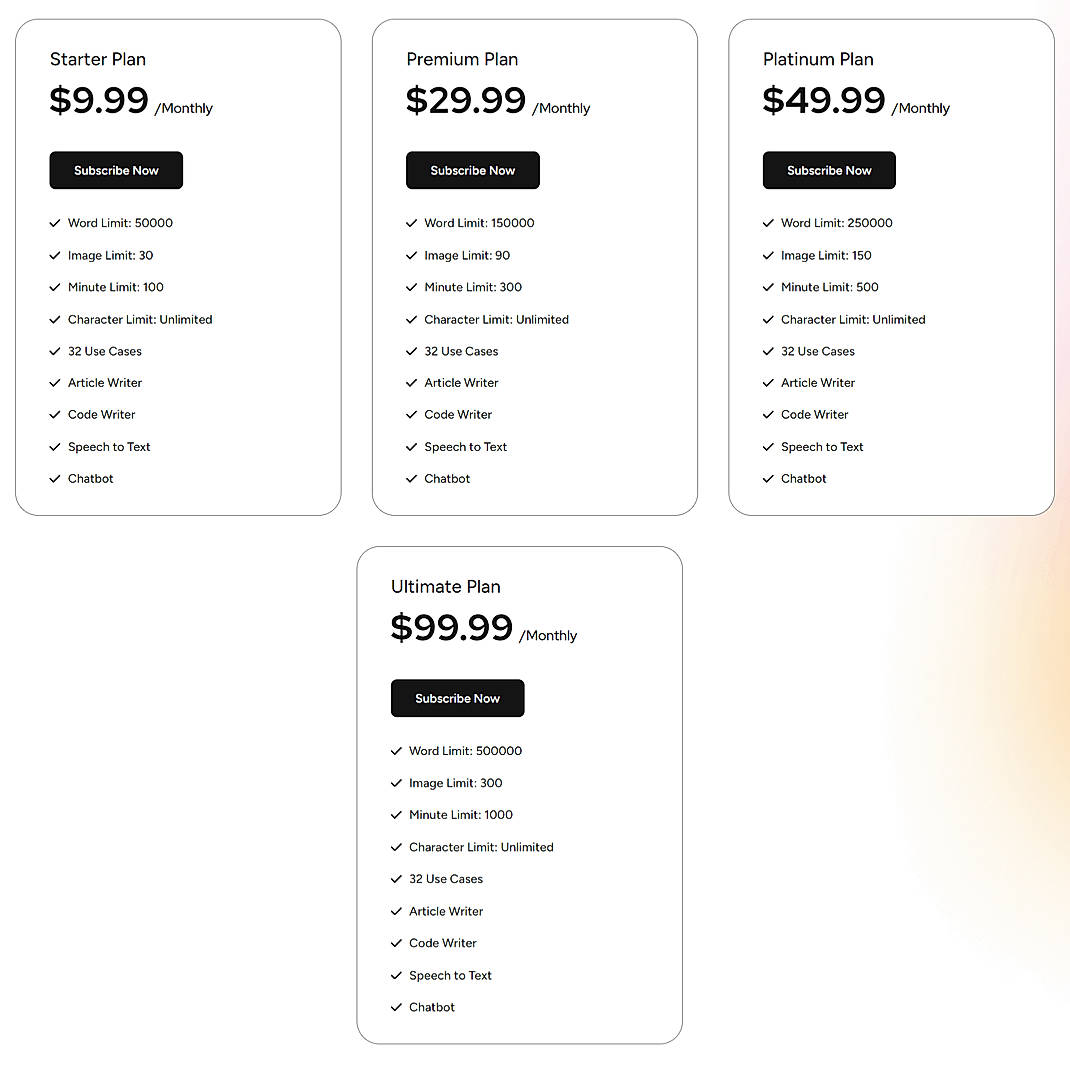Click the checkmark beside Word Limit: 500000
The height and width of the screenshot is (1068, 1070).
[x=396, y=751]
